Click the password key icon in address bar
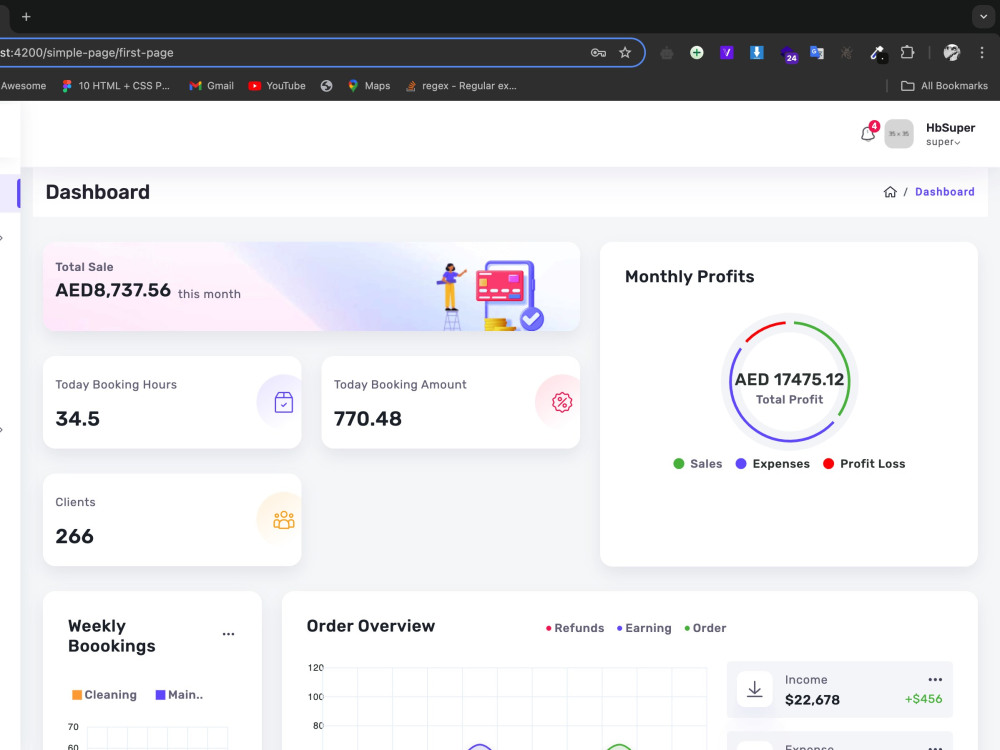The image size is (1000, 750). click(x=598, y=53)
